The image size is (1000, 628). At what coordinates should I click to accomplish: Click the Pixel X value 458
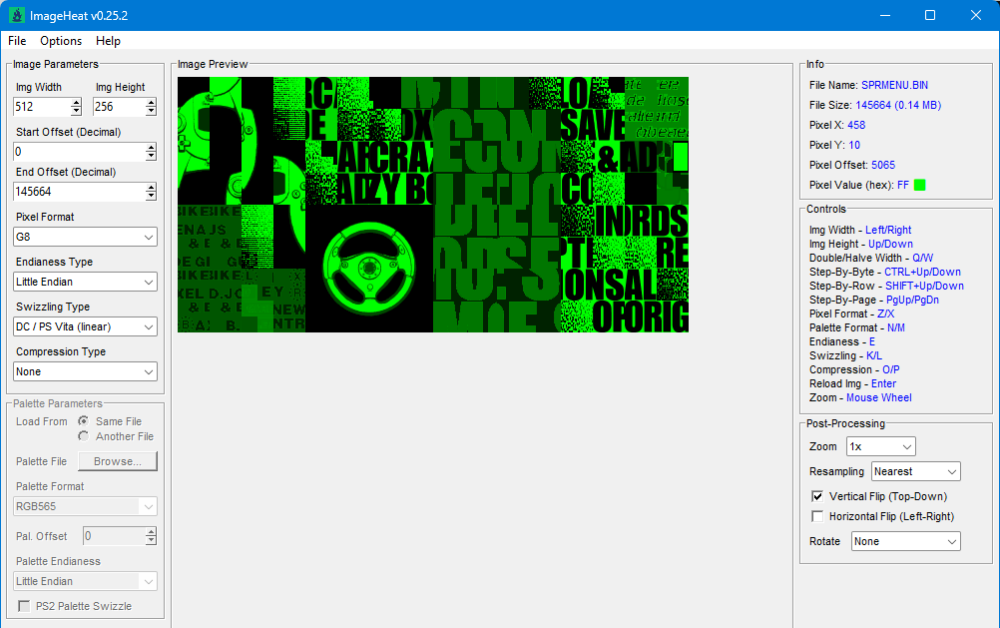[x=856, y=125]
